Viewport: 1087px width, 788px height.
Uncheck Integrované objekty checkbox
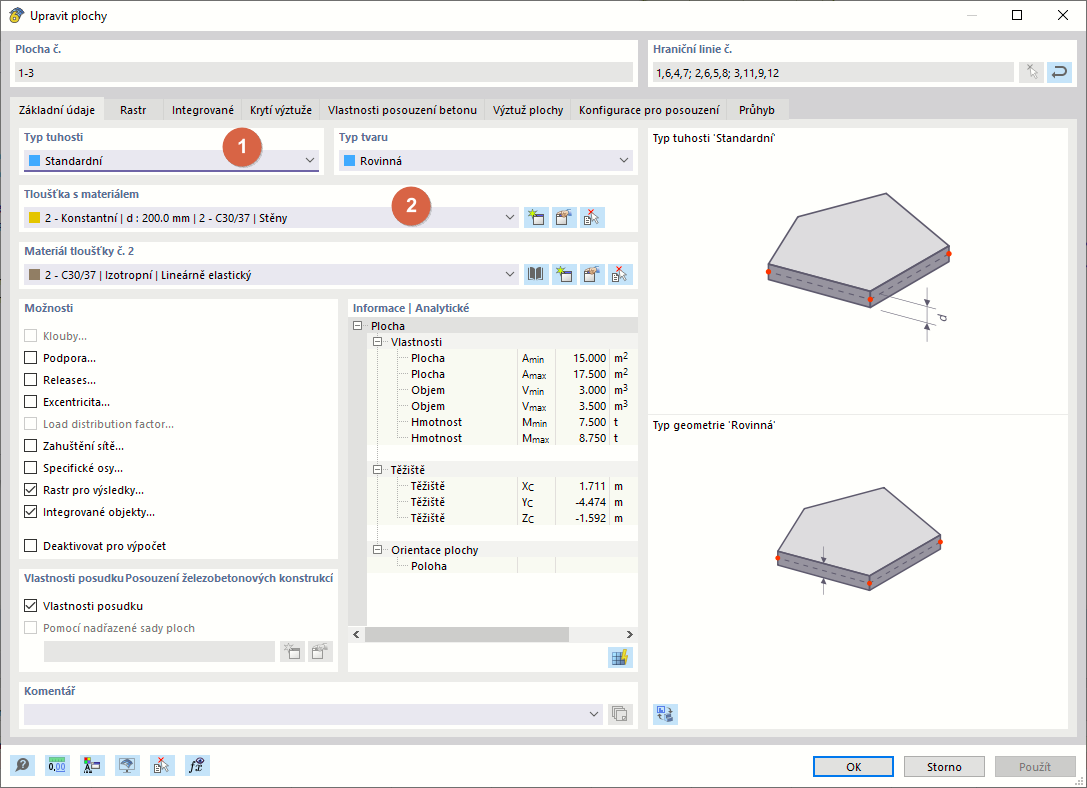point(31,512)
